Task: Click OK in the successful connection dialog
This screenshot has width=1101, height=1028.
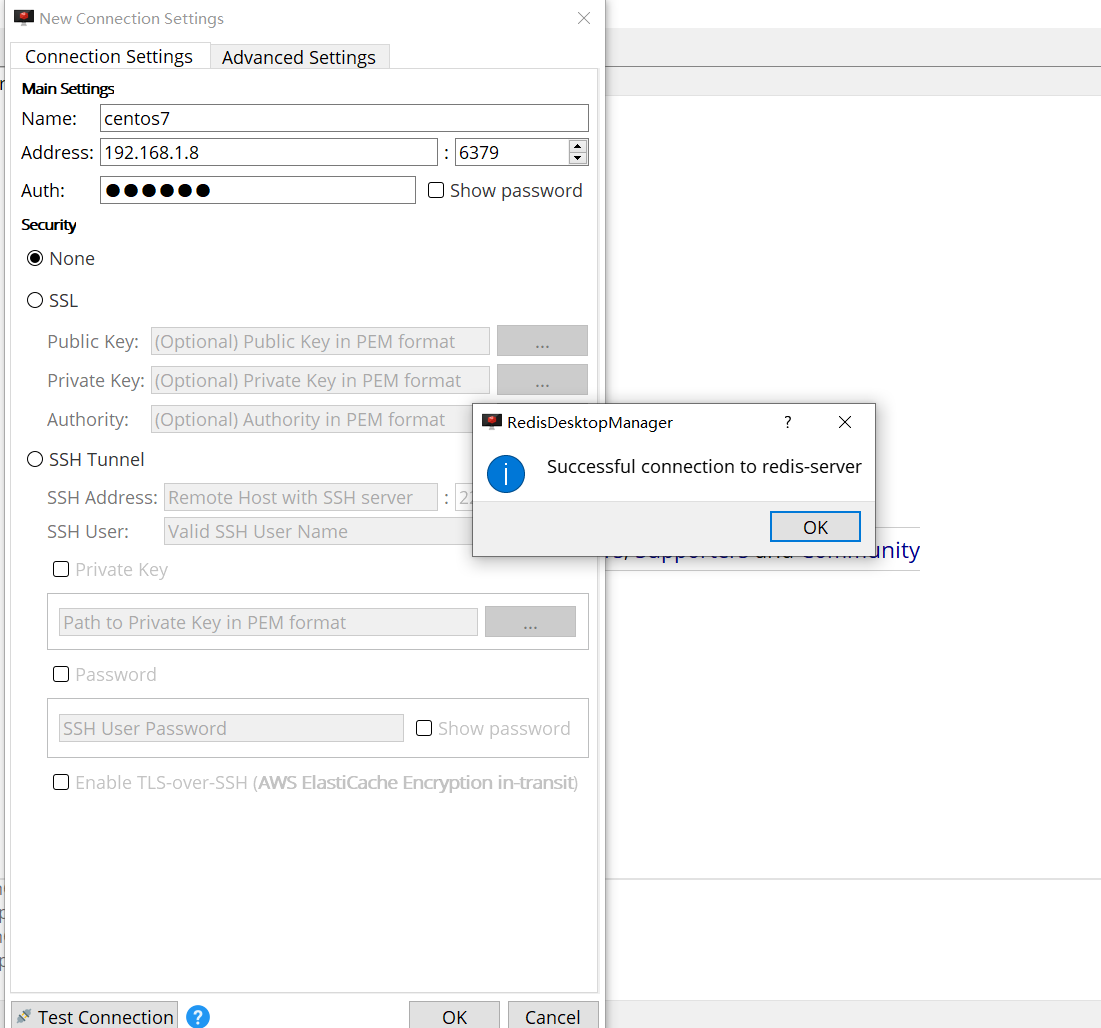Action: [x=815, y=527]
